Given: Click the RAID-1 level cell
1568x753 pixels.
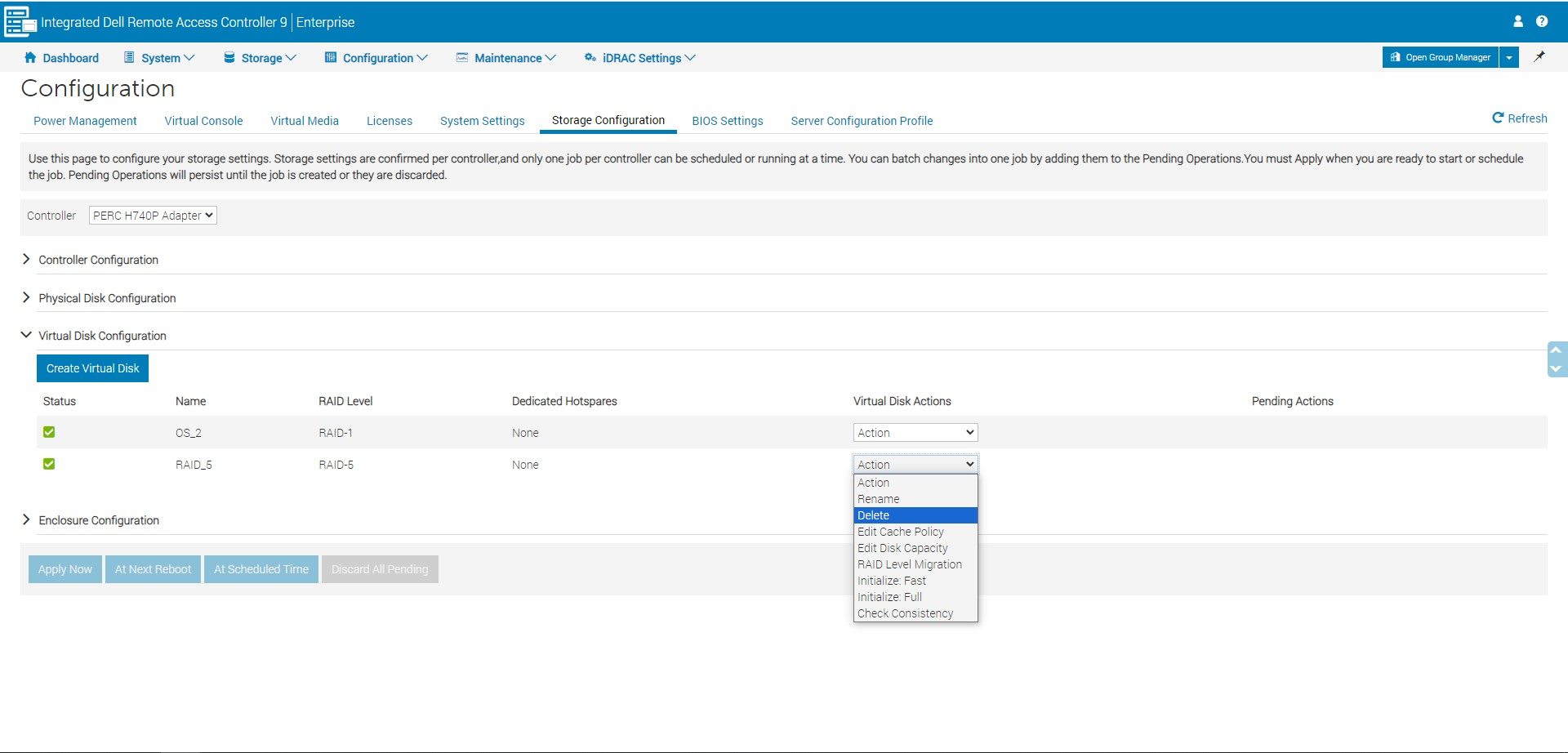Looking at the screenshot, I should click(x=336, y=433).
